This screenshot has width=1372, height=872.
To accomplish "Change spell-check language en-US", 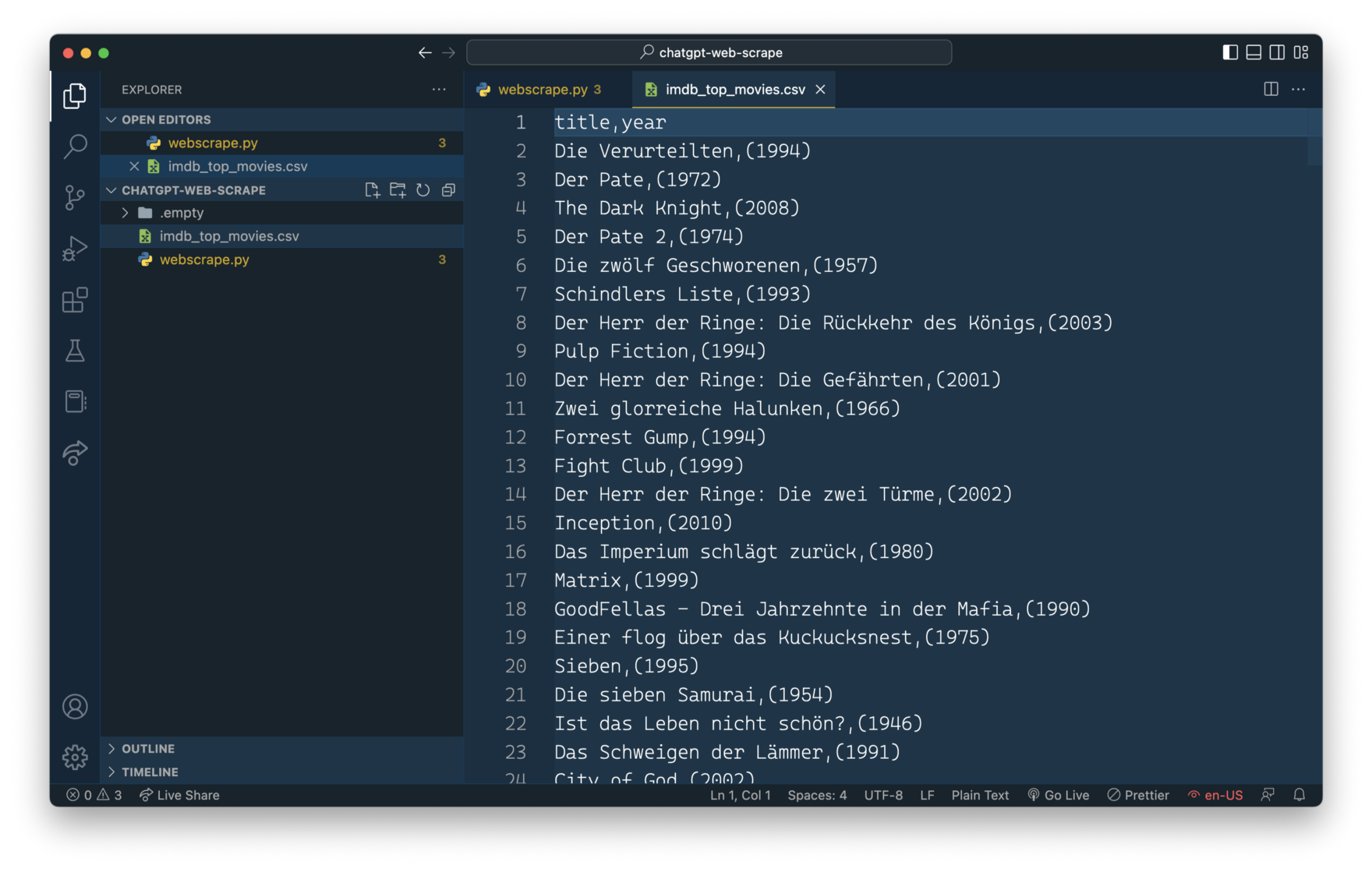I will 1215,795.
